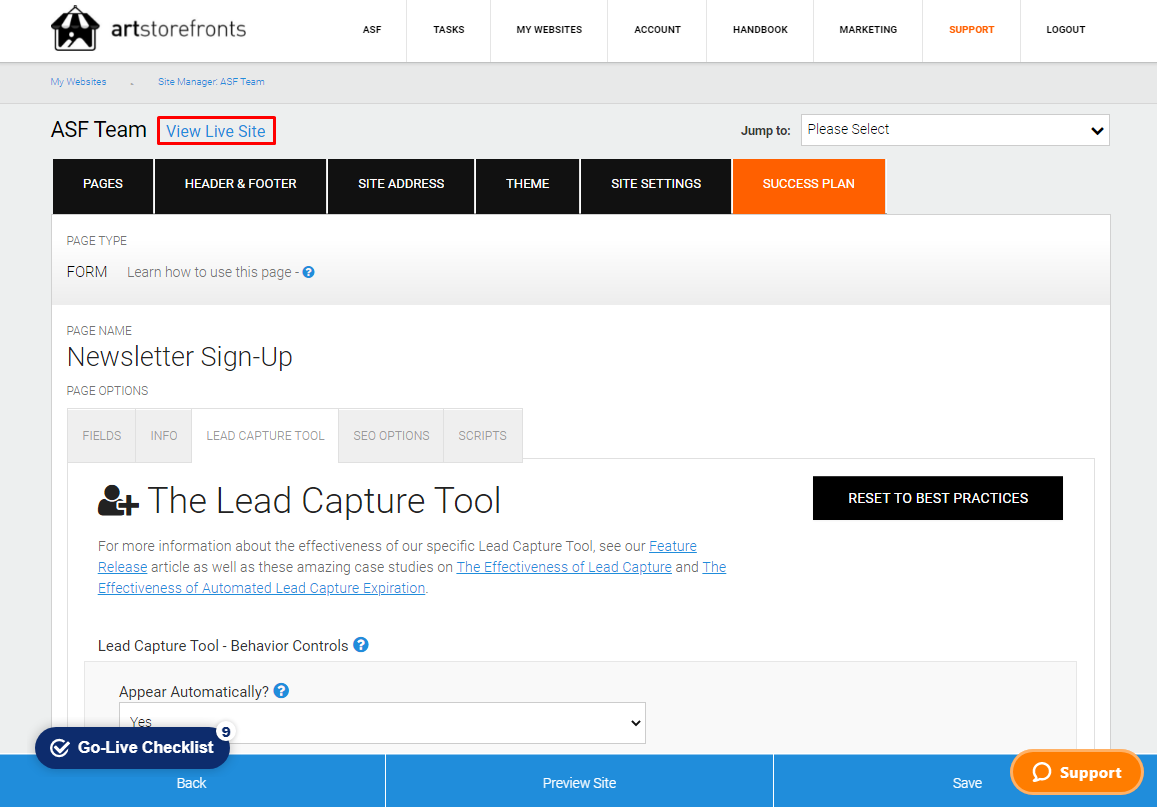Click LOGOUT in the top navigation
The height and width of the screenshot is (807, 1157).
(x=1066, y=30)
